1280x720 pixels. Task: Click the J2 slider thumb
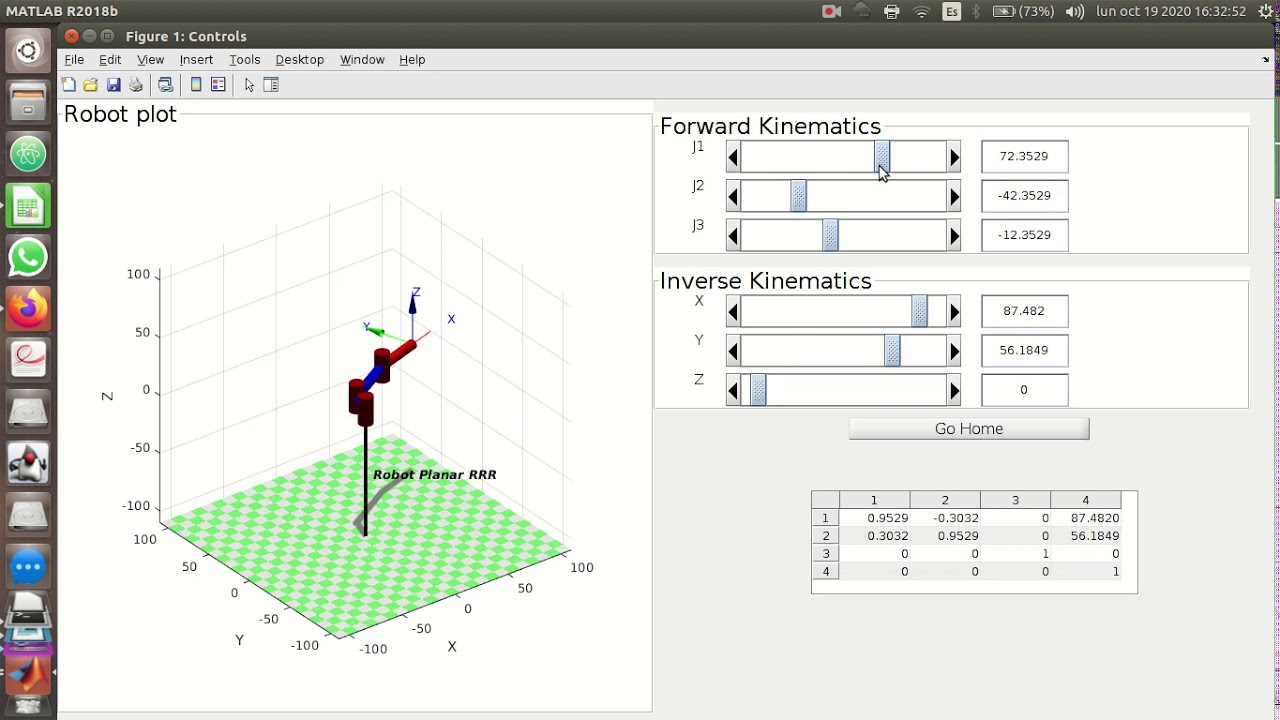(x=798, y=196)
